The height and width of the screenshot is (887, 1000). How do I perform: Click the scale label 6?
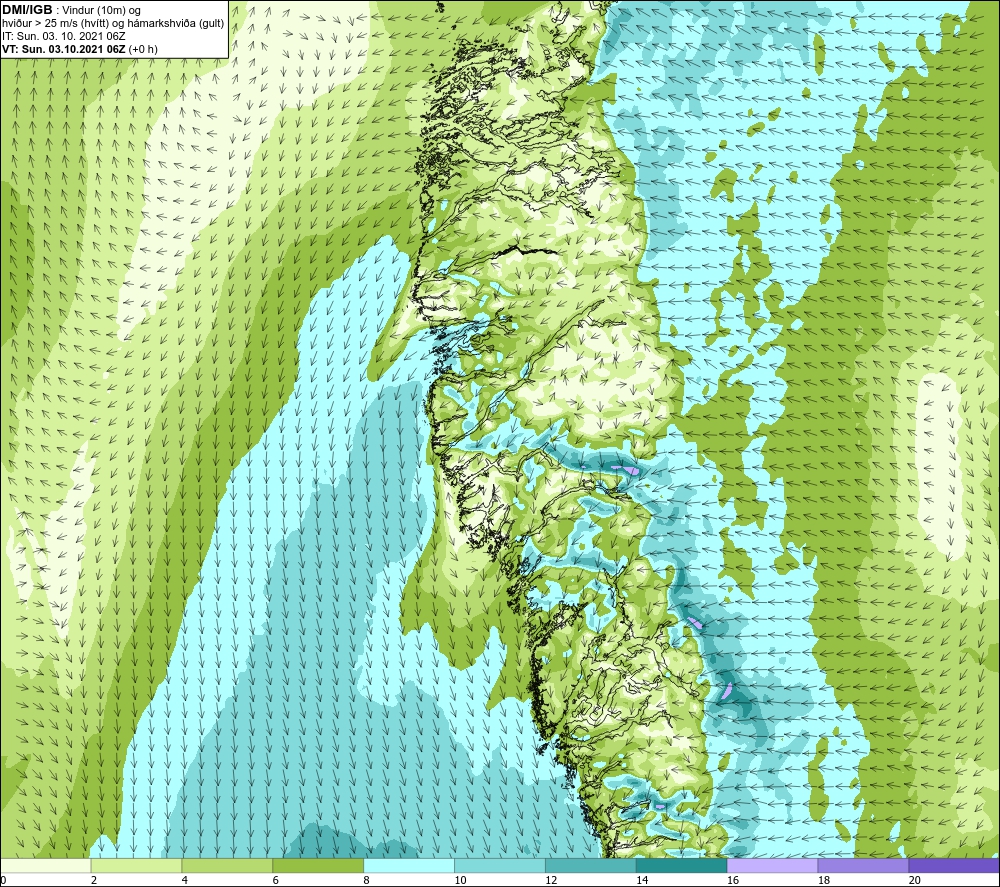(x=276, y=880)
